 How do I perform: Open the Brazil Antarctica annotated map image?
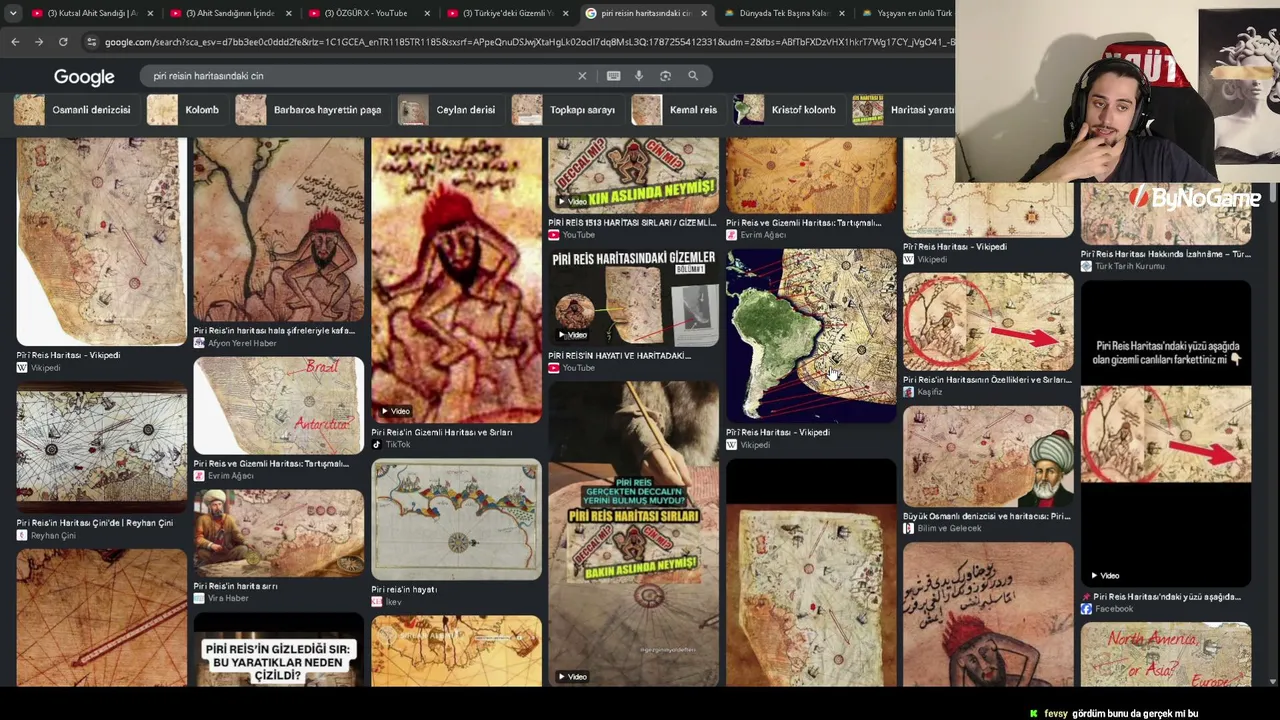(279, 406)
